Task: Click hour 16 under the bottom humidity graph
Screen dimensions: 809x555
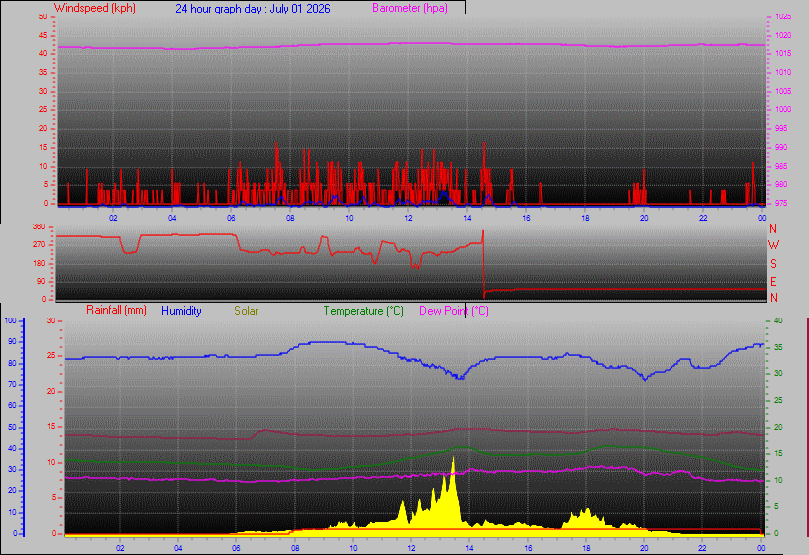Action: pyautogui.click(x=528, y=548)
